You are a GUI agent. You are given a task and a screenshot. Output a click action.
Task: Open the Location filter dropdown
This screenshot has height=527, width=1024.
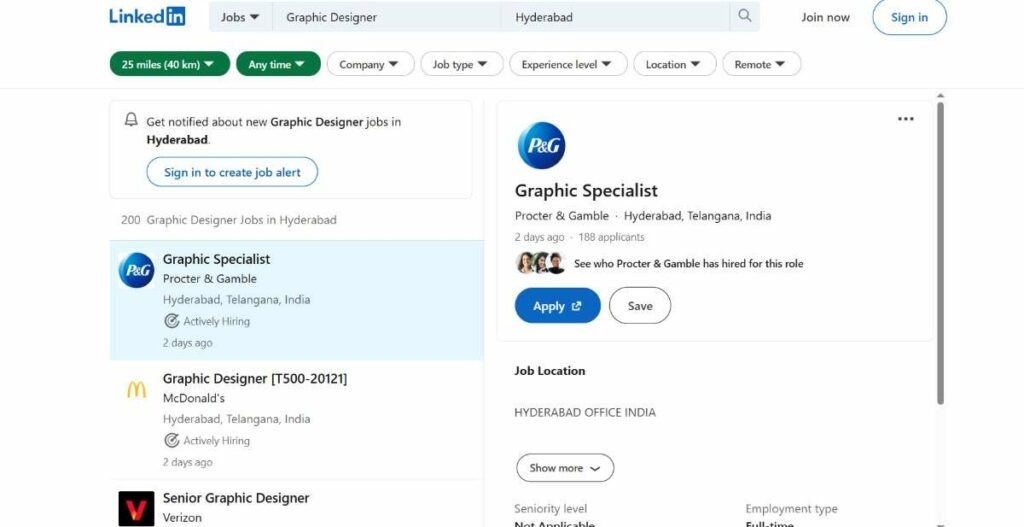675,64
